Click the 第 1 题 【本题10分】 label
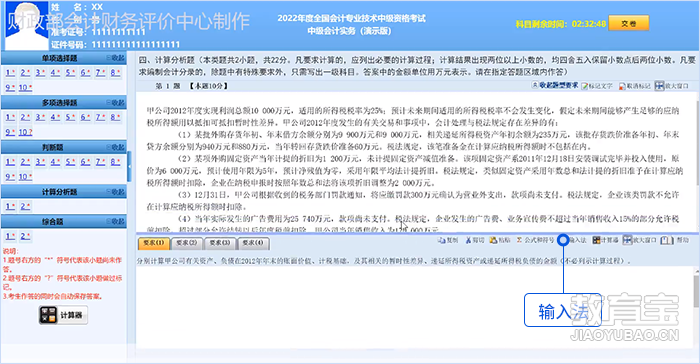Screen dimensions: 700x364 191,86
